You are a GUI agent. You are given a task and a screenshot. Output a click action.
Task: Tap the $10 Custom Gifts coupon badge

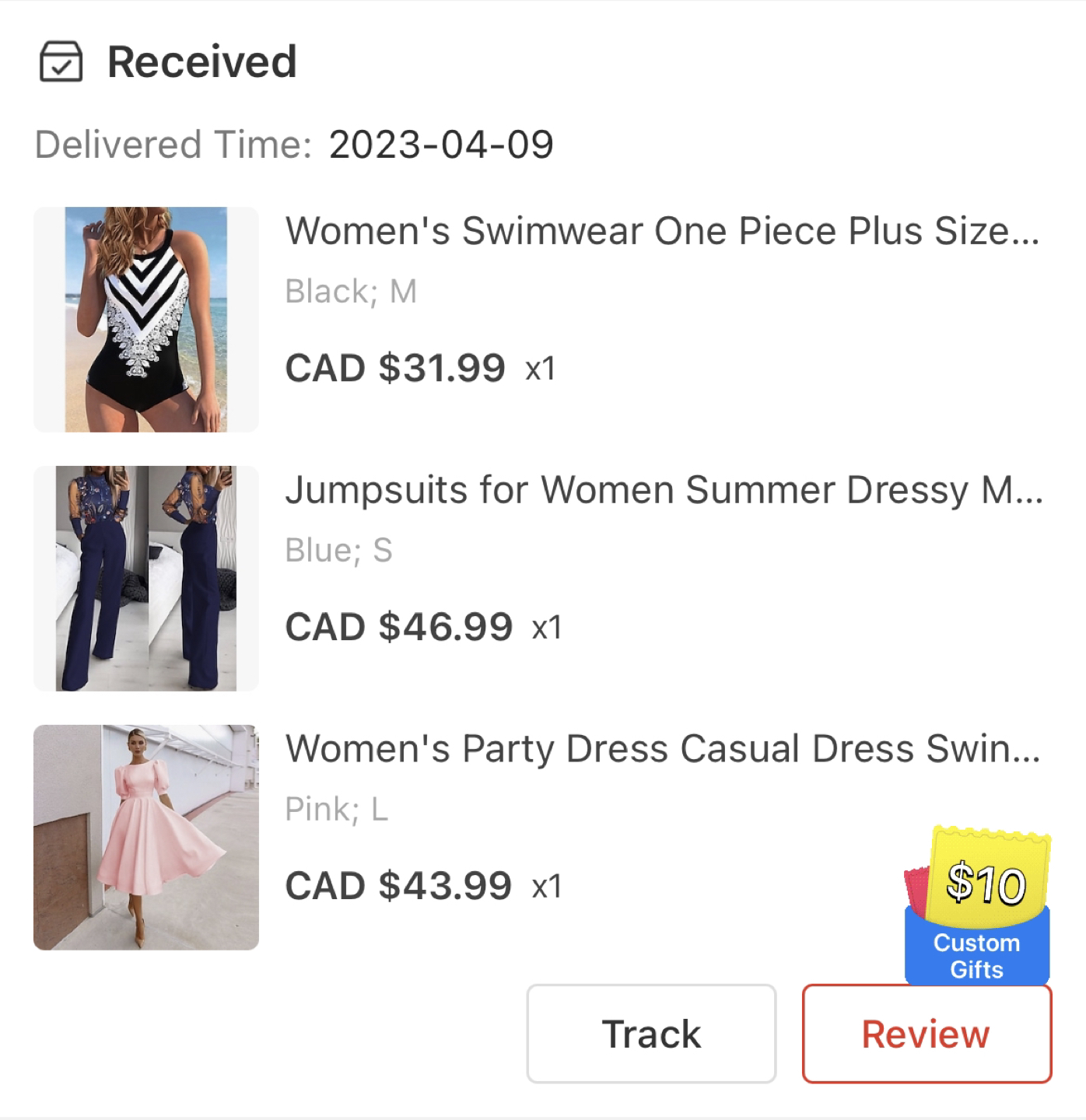click(x=977, y=906)
